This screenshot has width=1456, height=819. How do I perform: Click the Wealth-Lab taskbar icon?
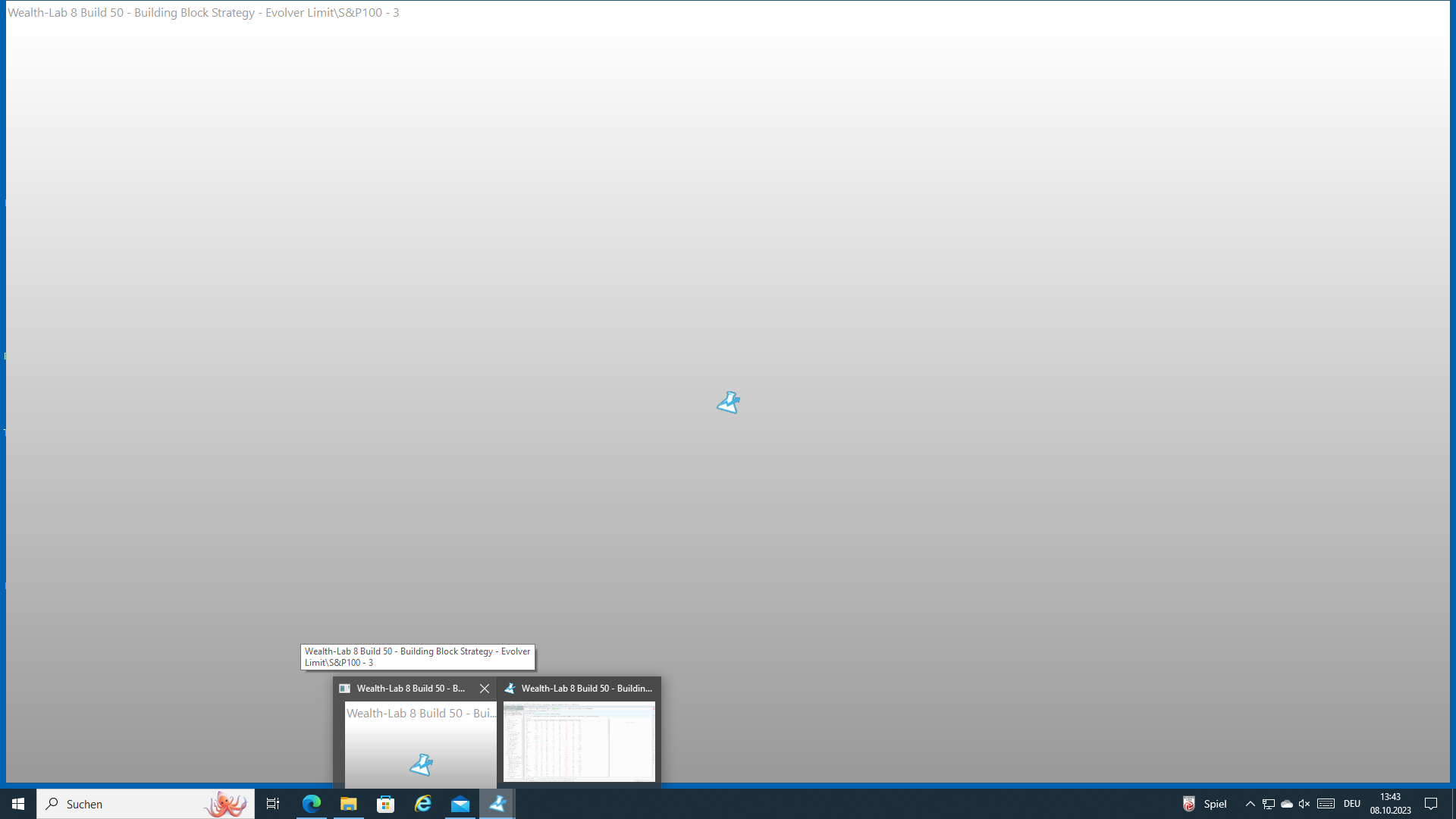click(497, 804)
